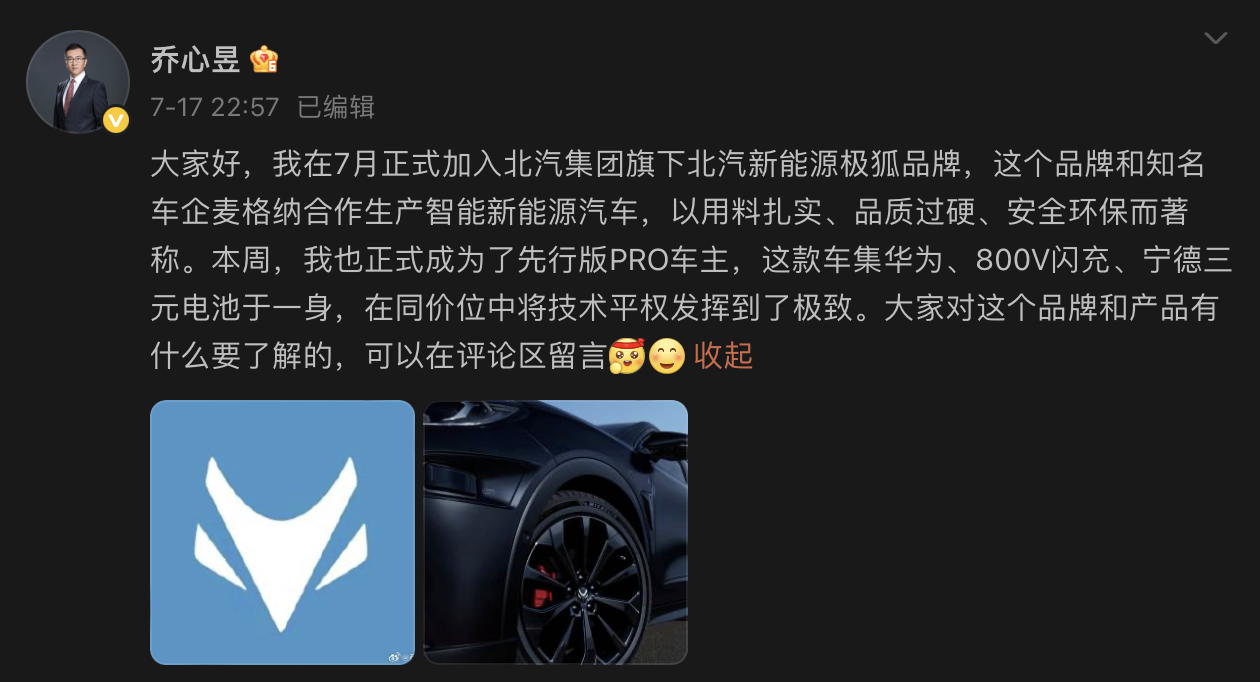Open the post options chevron dropdown

[x=1215, y=39]
